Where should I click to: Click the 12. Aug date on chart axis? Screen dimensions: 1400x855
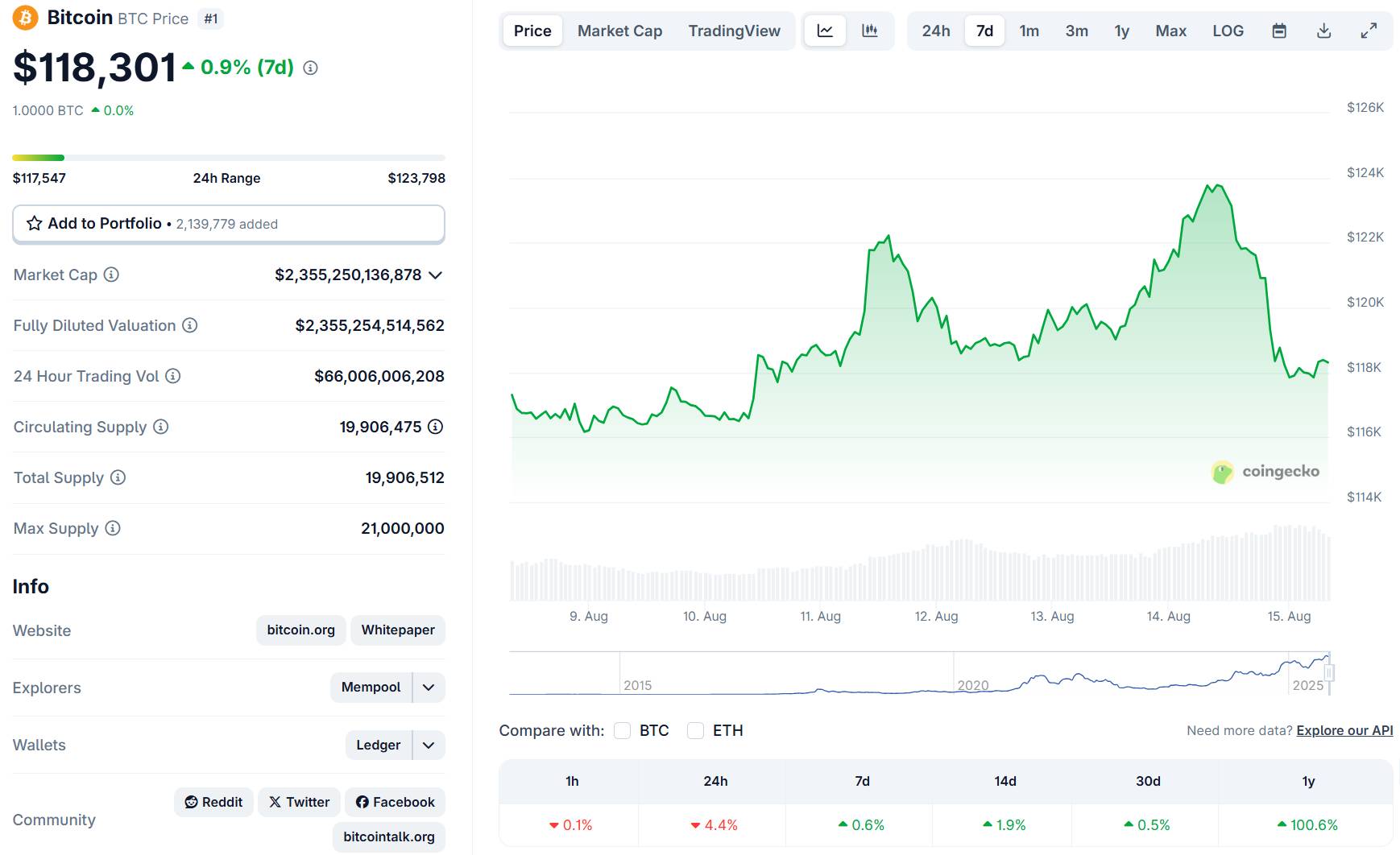point(936,616)
